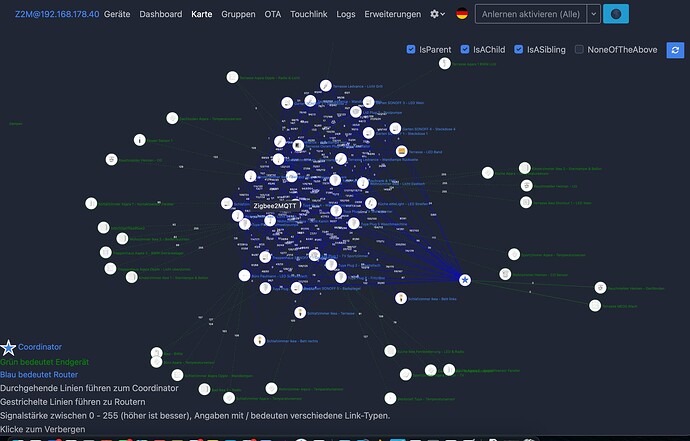Click the German flag language icon
The image size is (690, 441).
pos(462,14)
